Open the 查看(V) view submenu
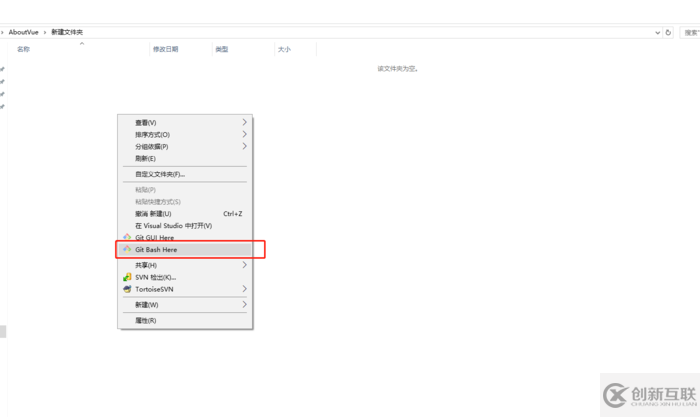This screenshot has height=417, width=700. point(185,123)
